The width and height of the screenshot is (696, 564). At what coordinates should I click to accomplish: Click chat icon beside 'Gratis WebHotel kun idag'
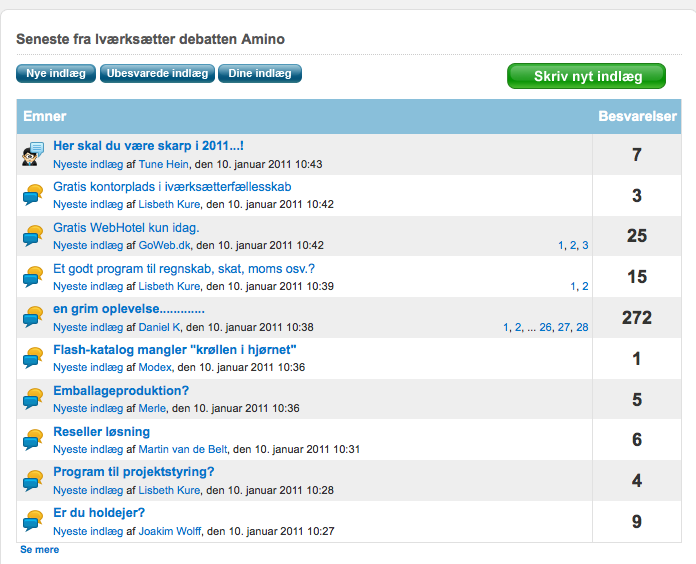(33, 236)
